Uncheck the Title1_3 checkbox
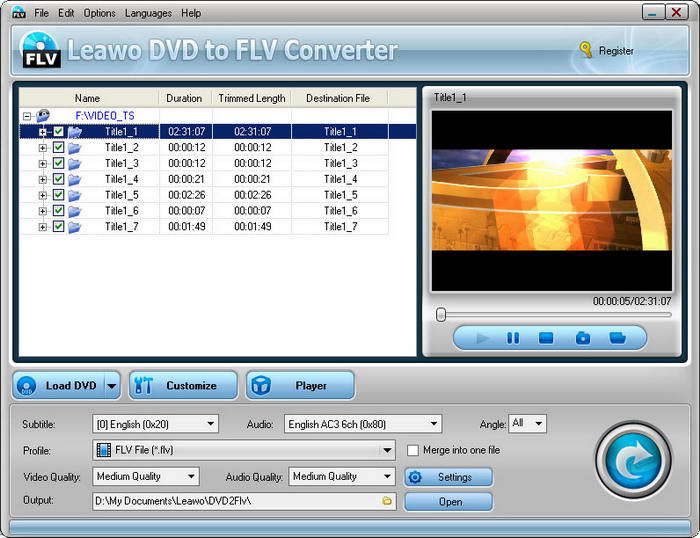 (58, 163)
